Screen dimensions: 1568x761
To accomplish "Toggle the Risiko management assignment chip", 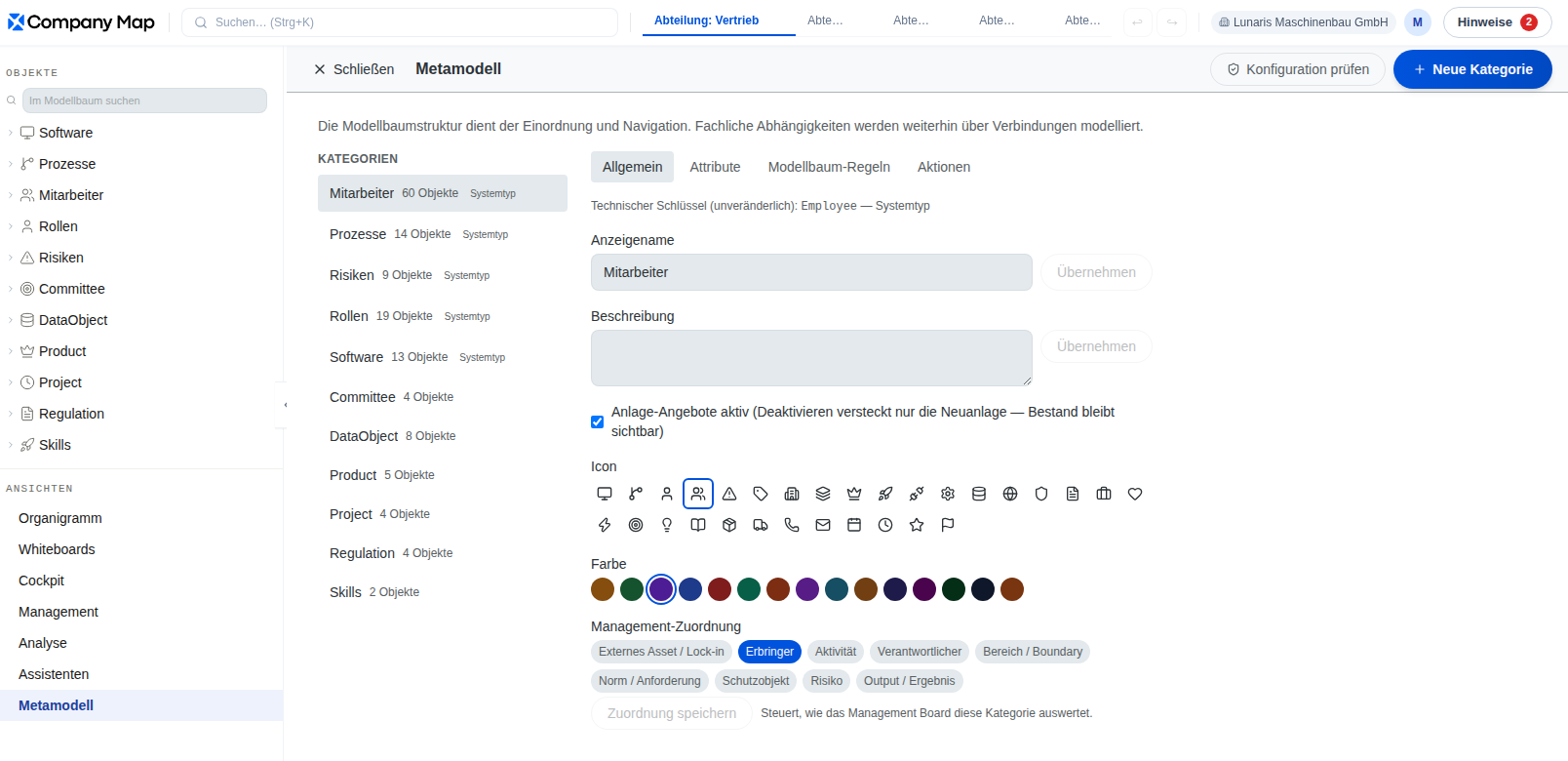I will pyautogui.click(x=826, y=681).
